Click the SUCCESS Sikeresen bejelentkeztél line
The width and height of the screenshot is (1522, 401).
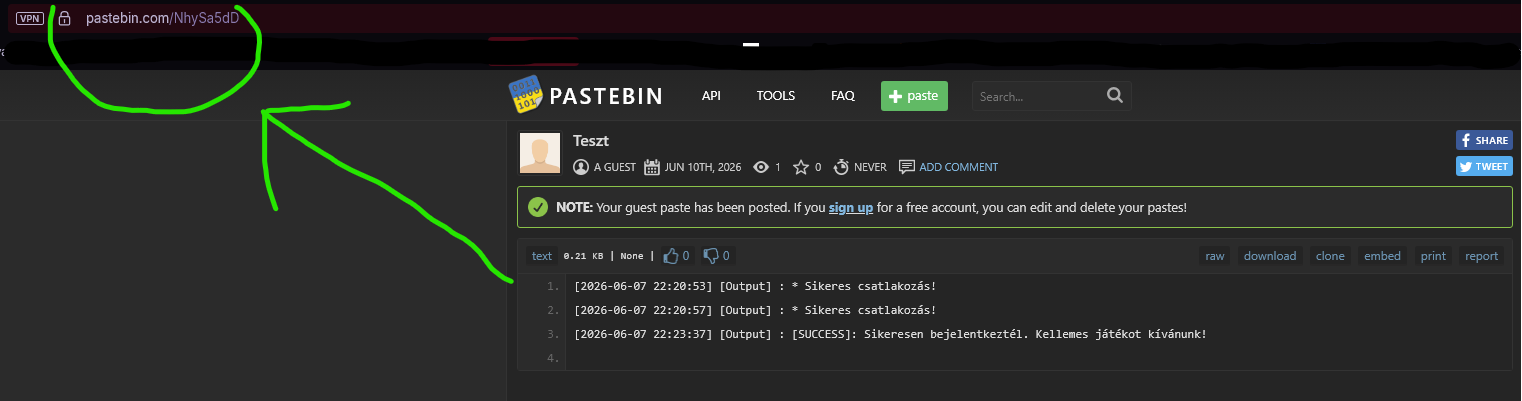890,334
